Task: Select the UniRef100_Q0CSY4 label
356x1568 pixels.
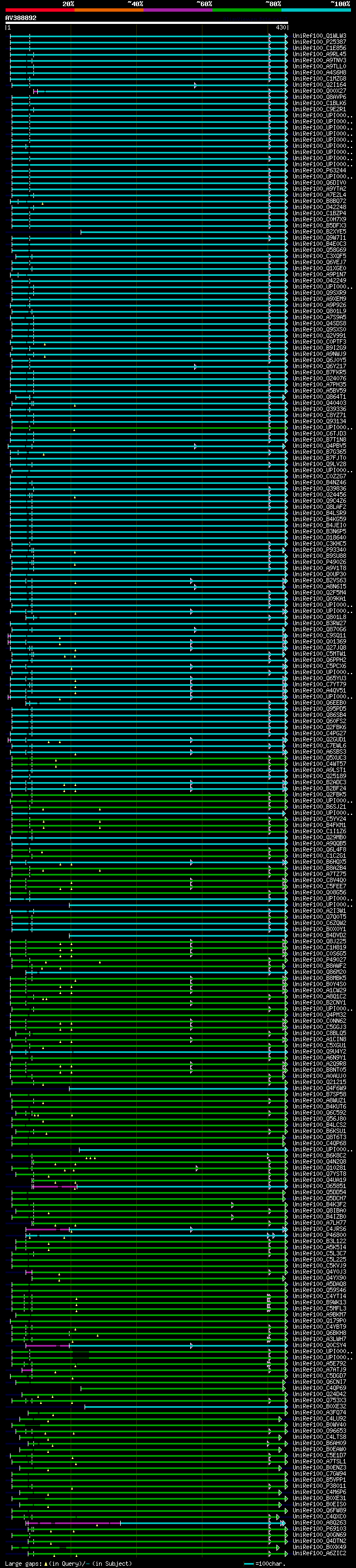Action: (319, 1345)
